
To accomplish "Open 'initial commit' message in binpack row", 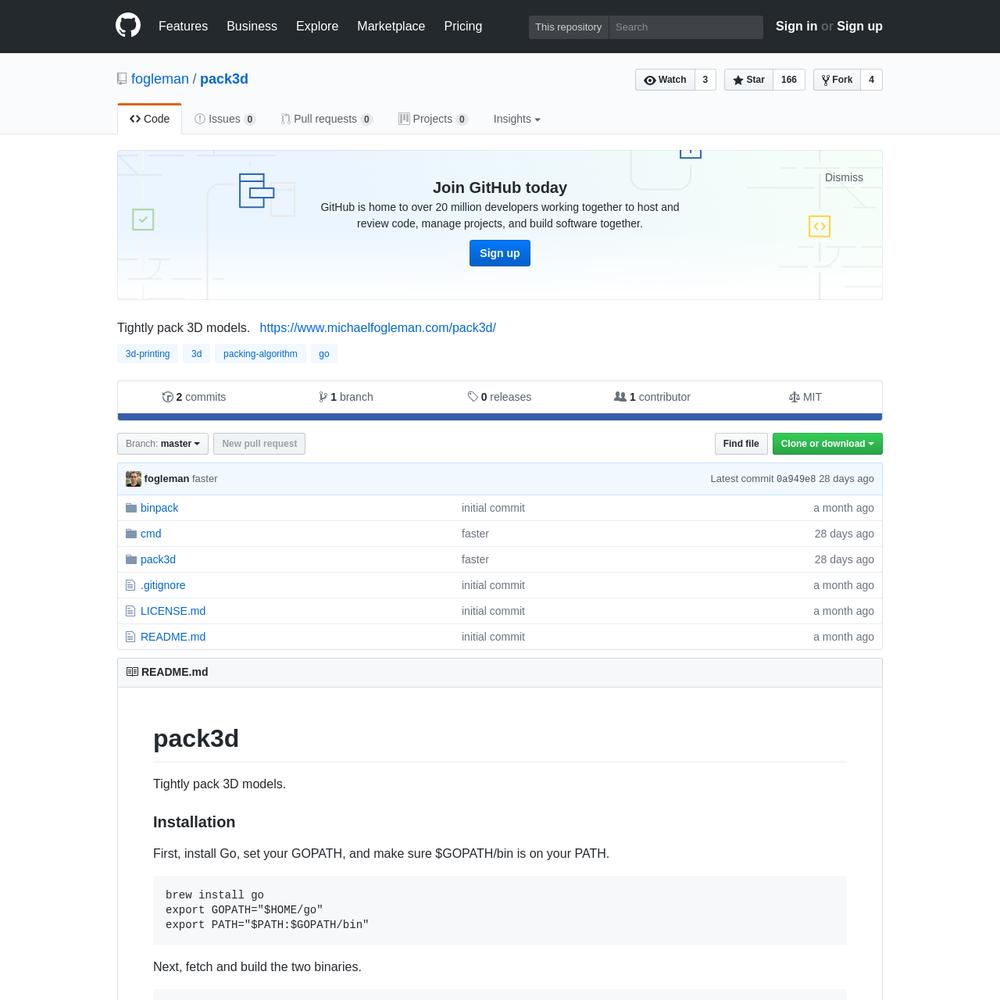I will [493, 508].
